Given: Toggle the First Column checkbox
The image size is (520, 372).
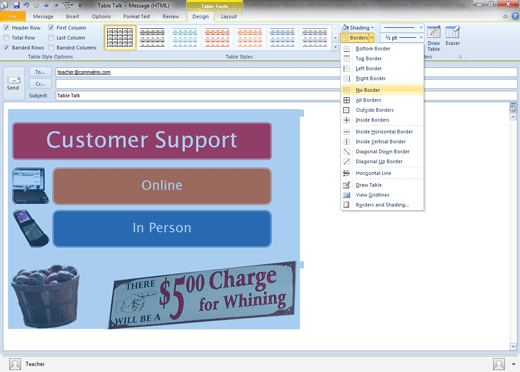Looking at the screenshot, I should [x=51, y=28].
